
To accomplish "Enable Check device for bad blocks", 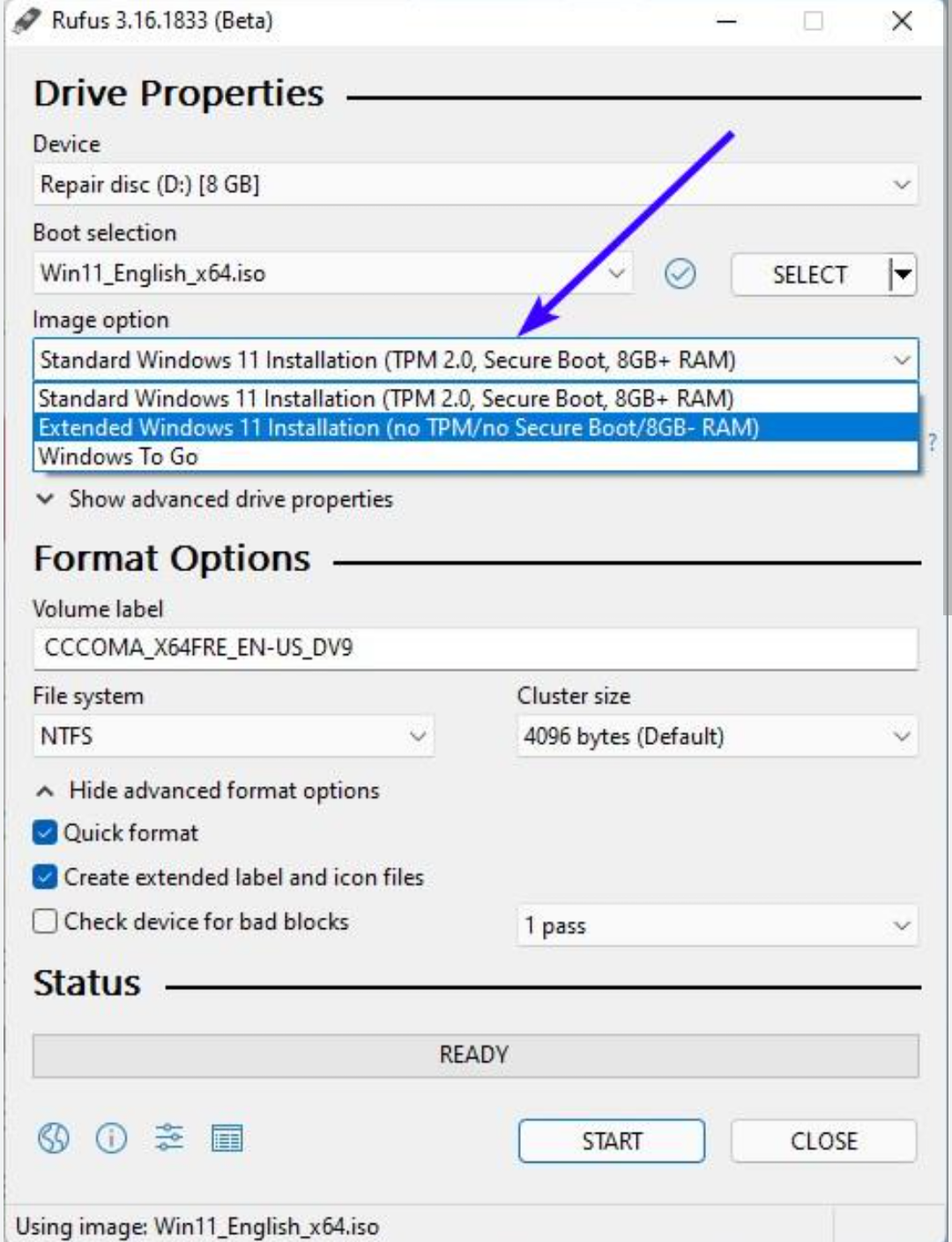I will tap(45, 921).
